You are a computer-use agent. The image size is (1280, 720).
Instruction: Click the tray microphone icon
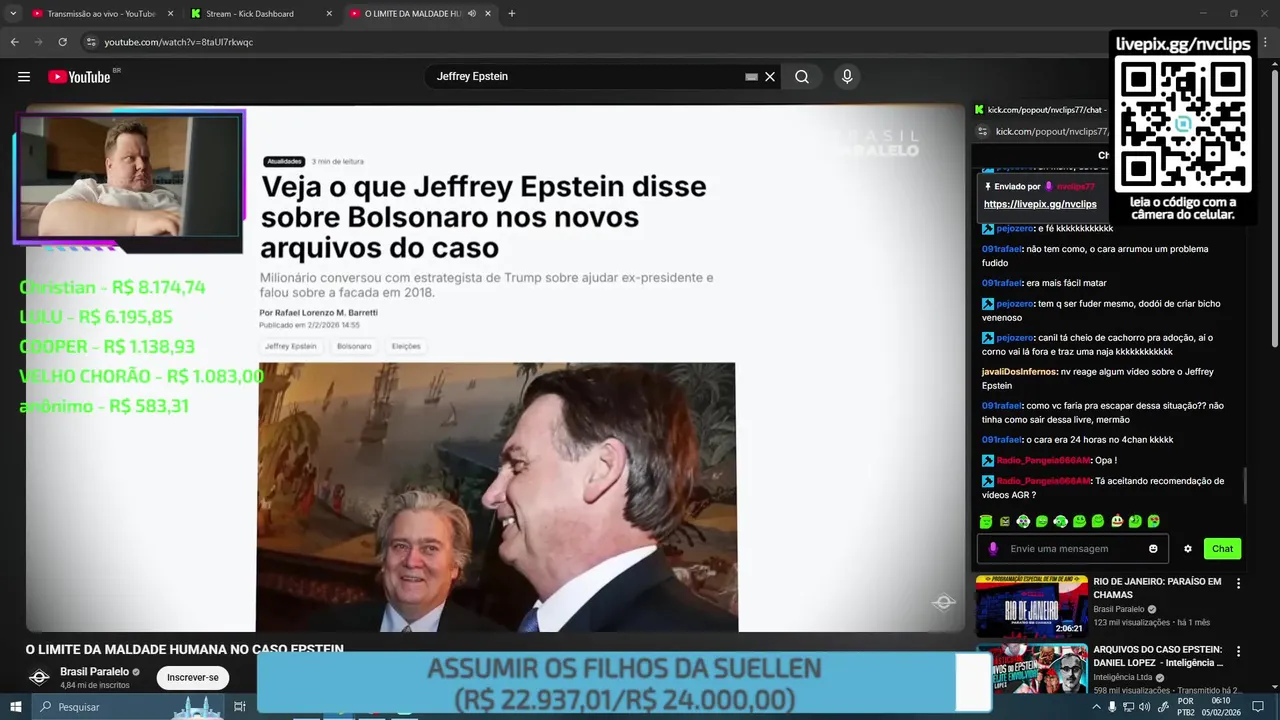click(x=1112, y=707)
